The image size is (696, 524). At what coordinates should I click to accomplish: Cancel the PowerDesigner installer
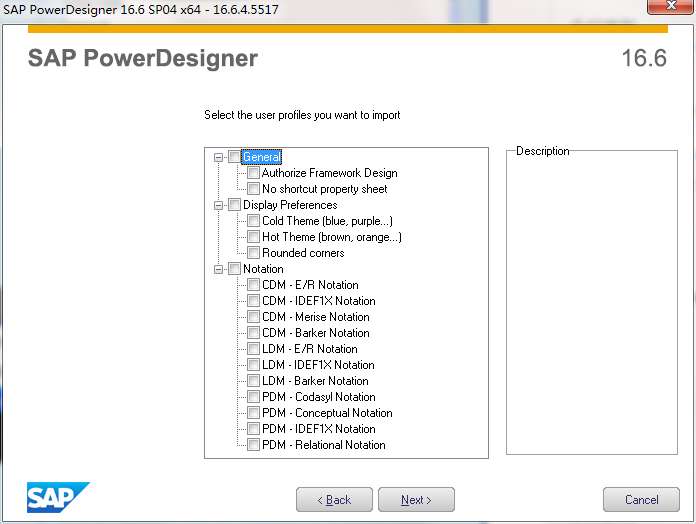tap(641, 500)
